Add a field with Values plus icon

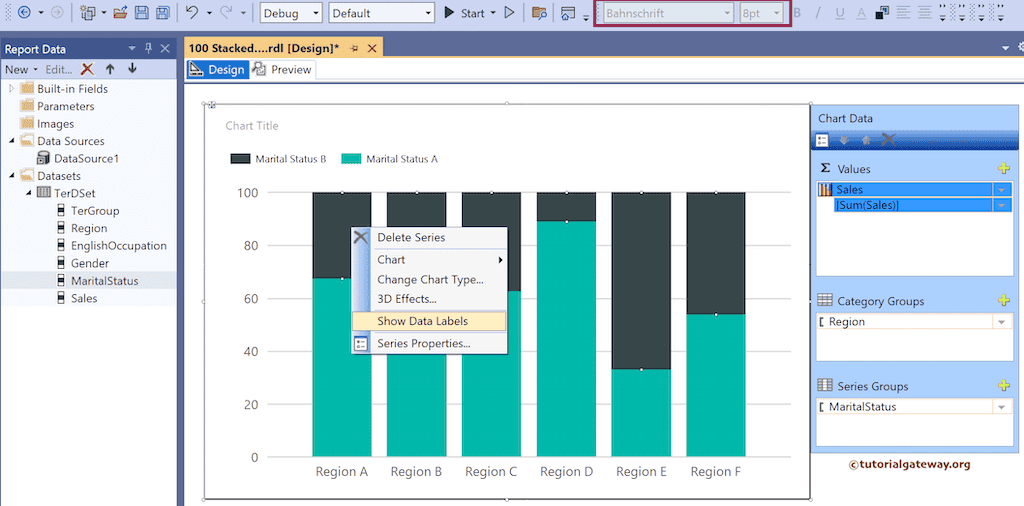1004,169
